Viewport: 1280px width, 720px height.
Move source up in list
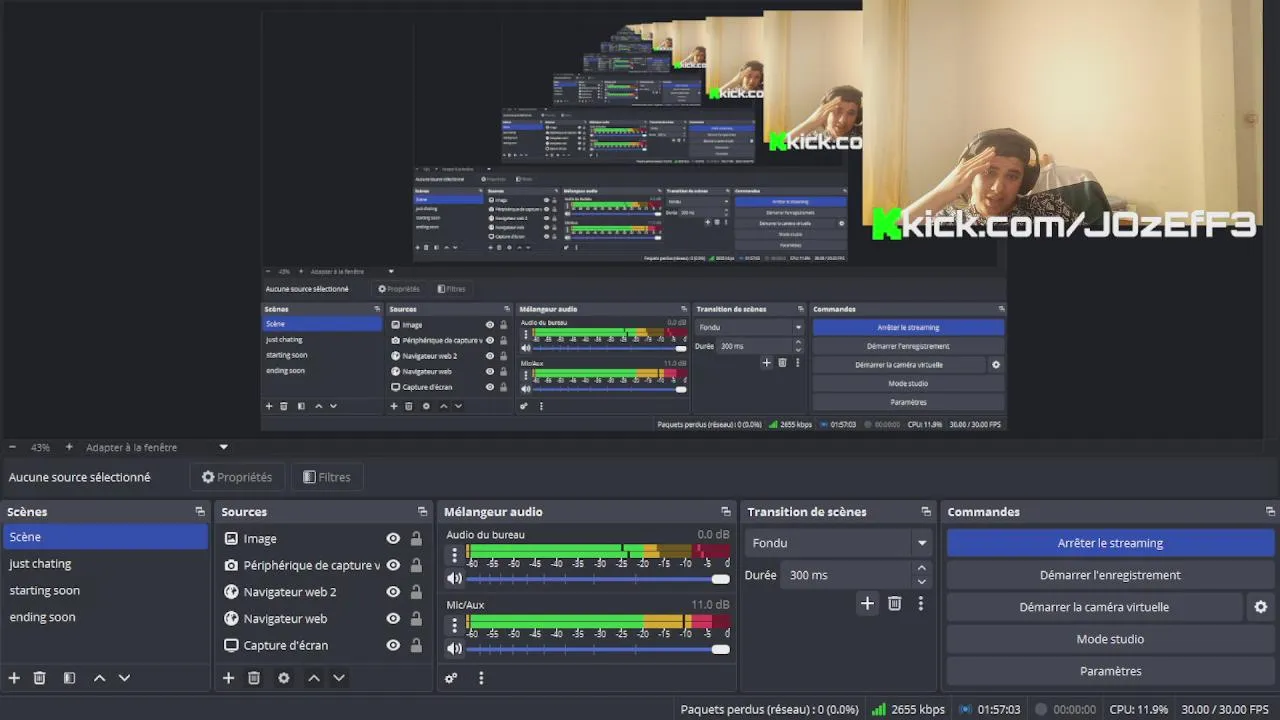point(314,678)
